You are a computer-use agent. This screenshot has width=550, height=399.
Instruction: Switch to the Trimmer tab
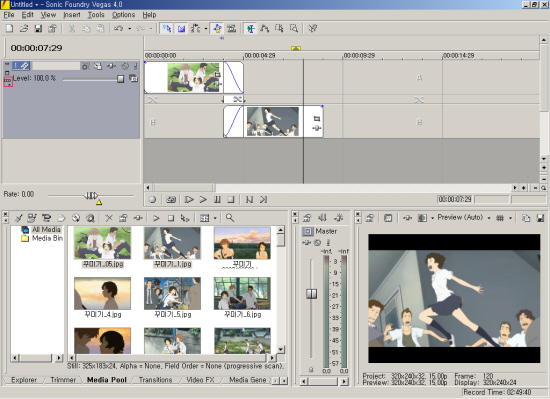(63, 380)
